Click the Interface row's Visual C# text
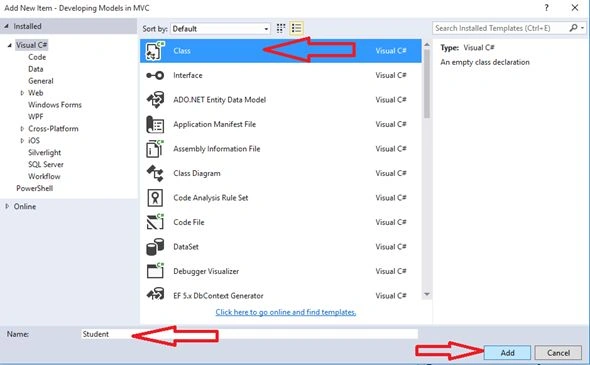 pos(391,75)
